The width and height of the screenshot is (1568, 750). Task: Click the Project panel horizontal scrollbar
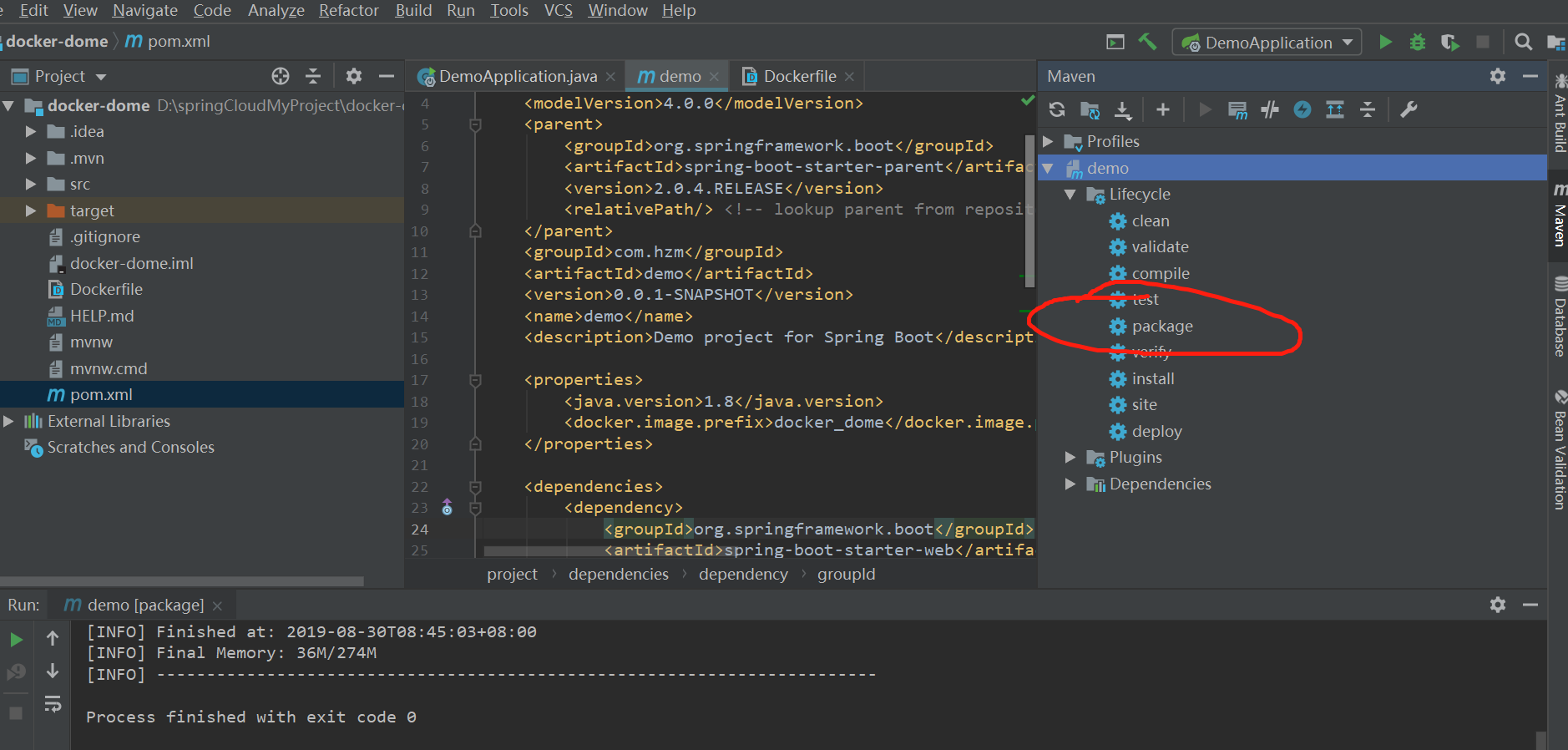(x=182, y=580)
